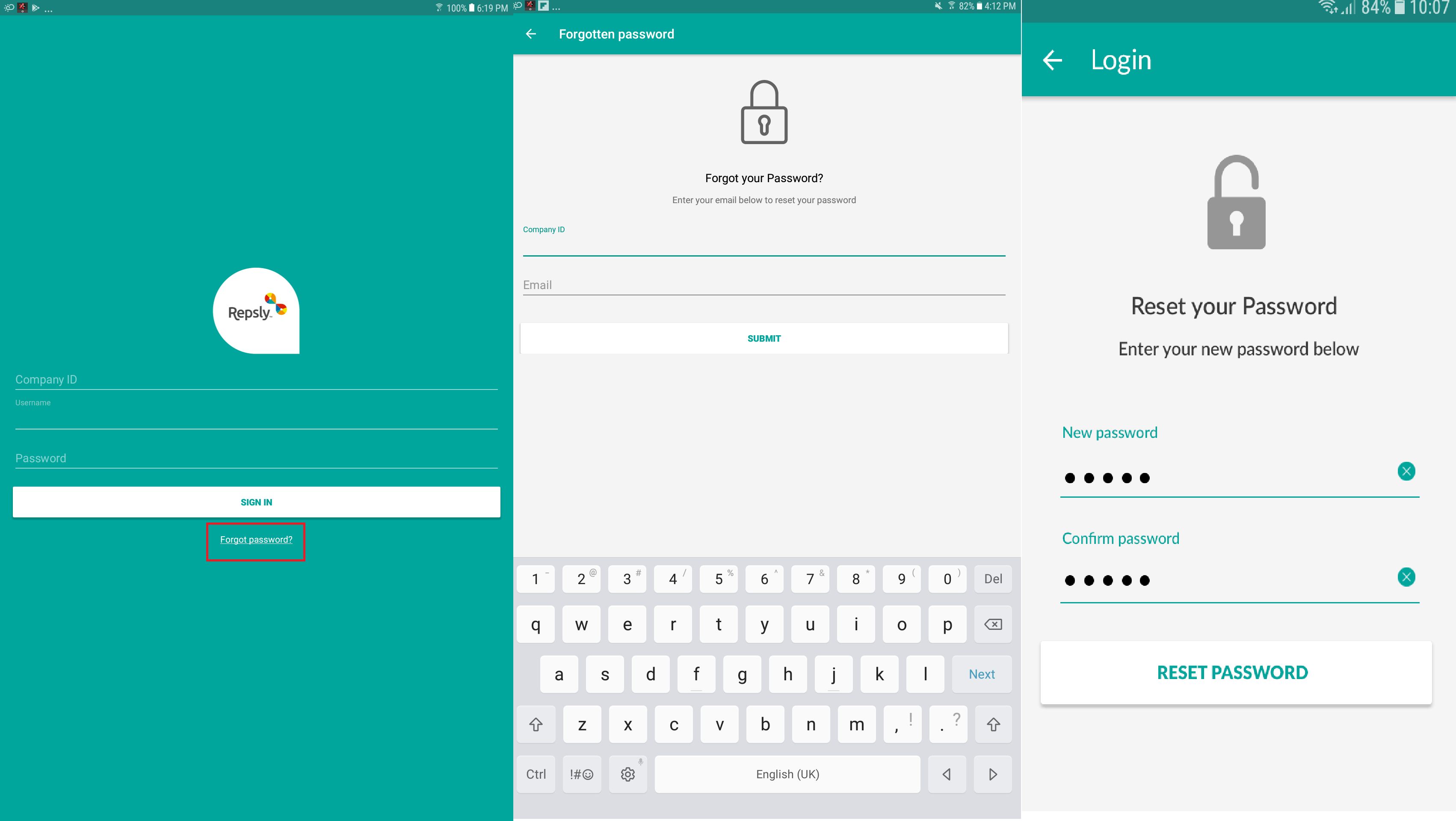The width and height of the screenshot is (1456, 821).
Task: Tap the b key
Action: point(765,724)
